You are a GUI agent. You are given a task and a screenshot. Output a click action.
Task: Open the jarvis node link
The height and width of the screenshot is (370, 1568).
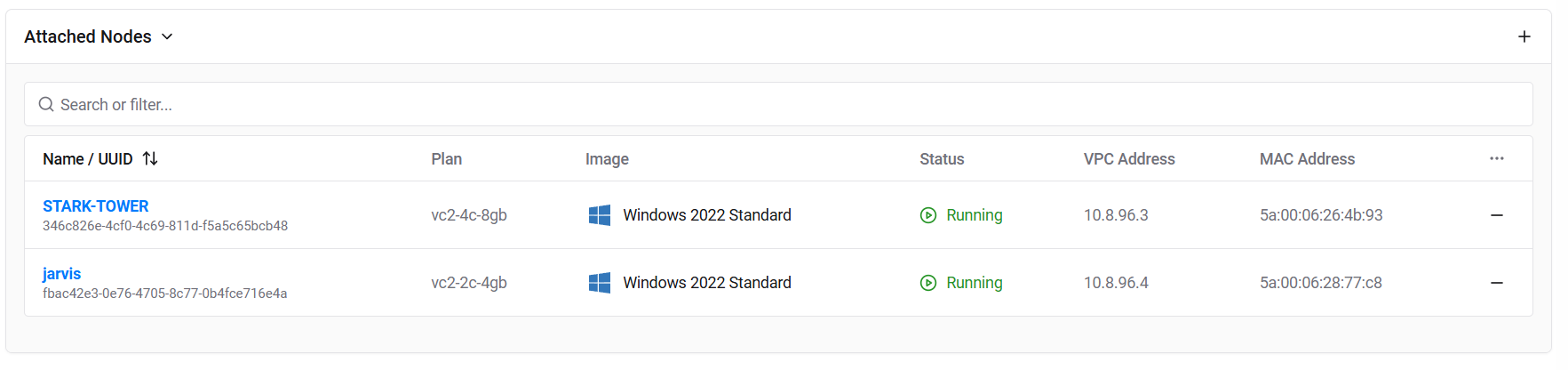61,273
